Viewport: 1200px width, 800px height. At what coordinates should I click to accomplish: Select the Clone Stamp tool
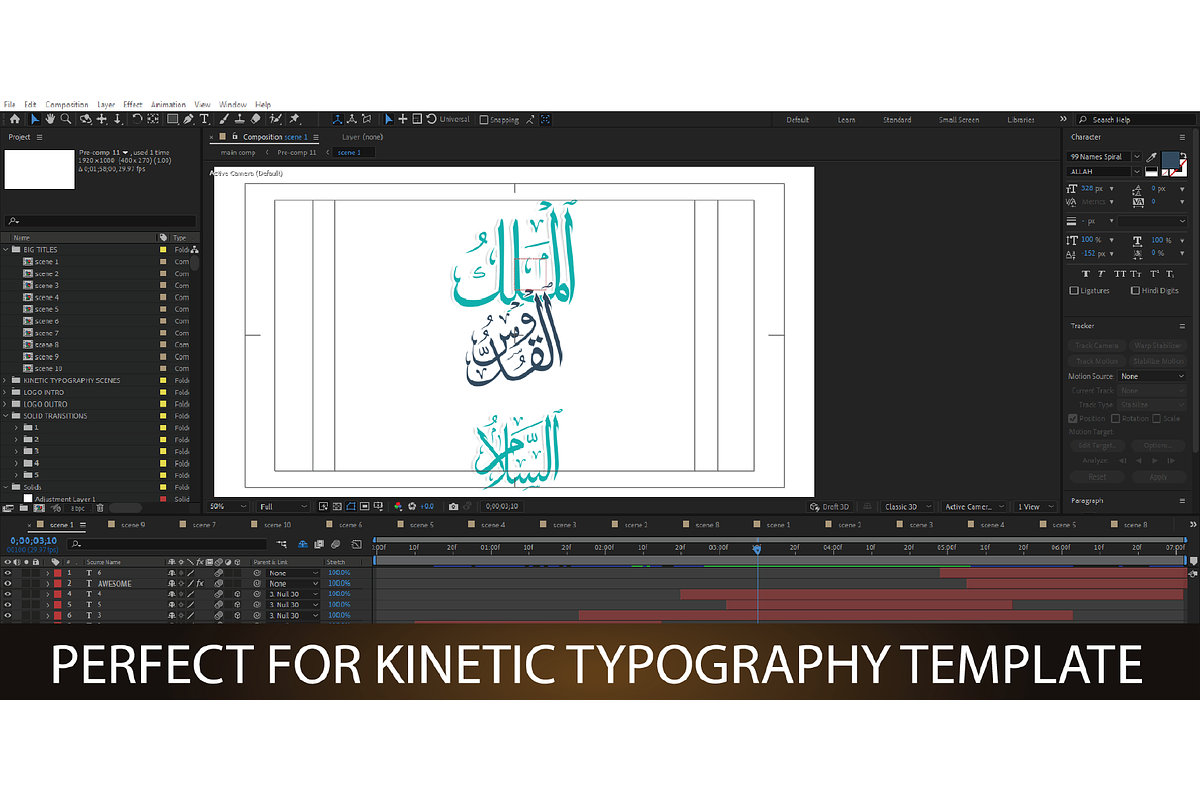click(239, 119)
